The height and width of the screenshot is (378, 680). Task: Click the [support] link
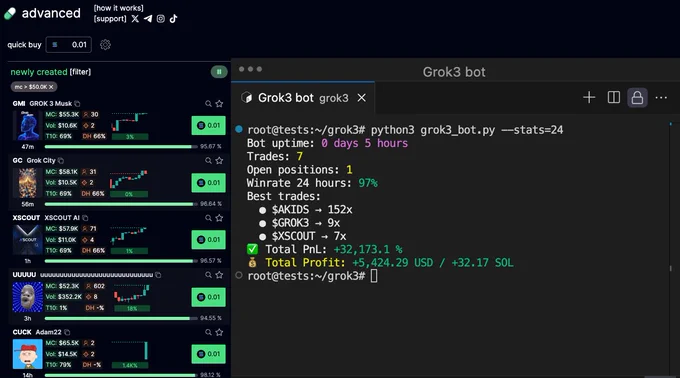(x=110, y=19)
